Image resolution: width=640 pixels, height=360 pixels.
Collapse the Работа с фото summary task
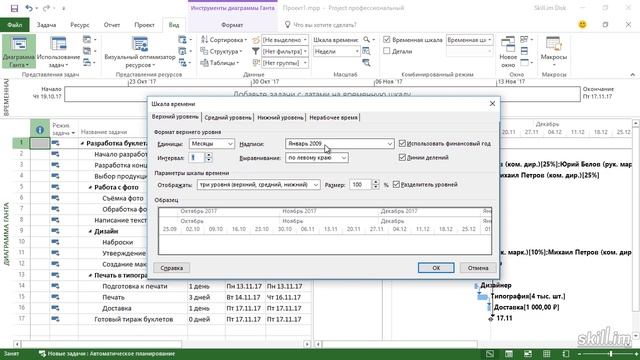[x=91, y=187]
